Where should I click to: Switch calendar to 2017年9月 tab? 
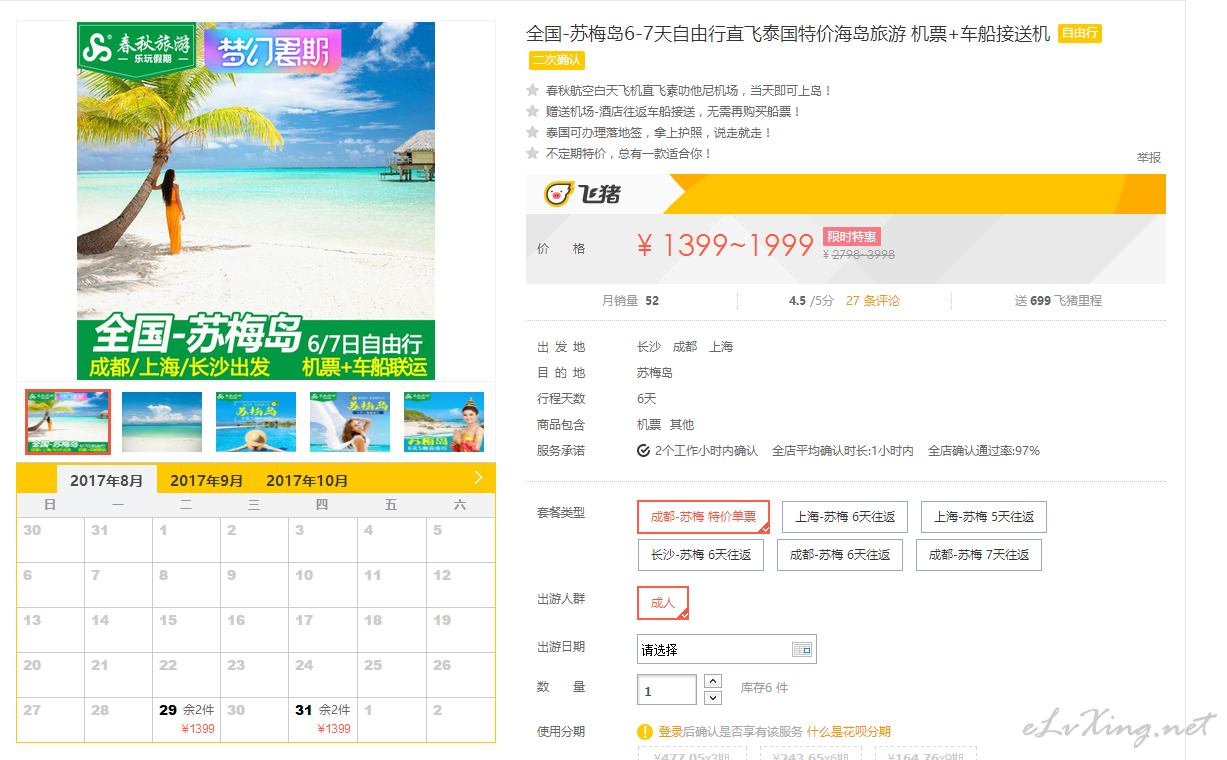(x=206, y=480)
